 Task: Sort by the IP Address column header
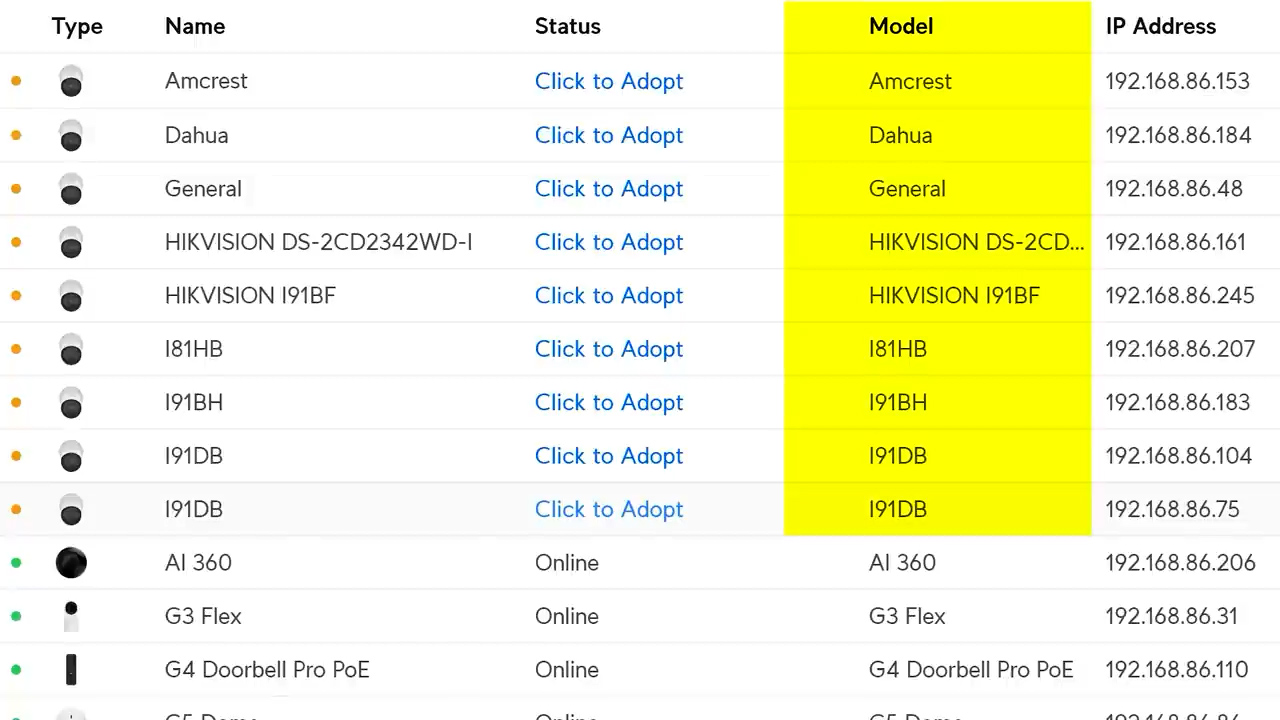pos(1161,26)
